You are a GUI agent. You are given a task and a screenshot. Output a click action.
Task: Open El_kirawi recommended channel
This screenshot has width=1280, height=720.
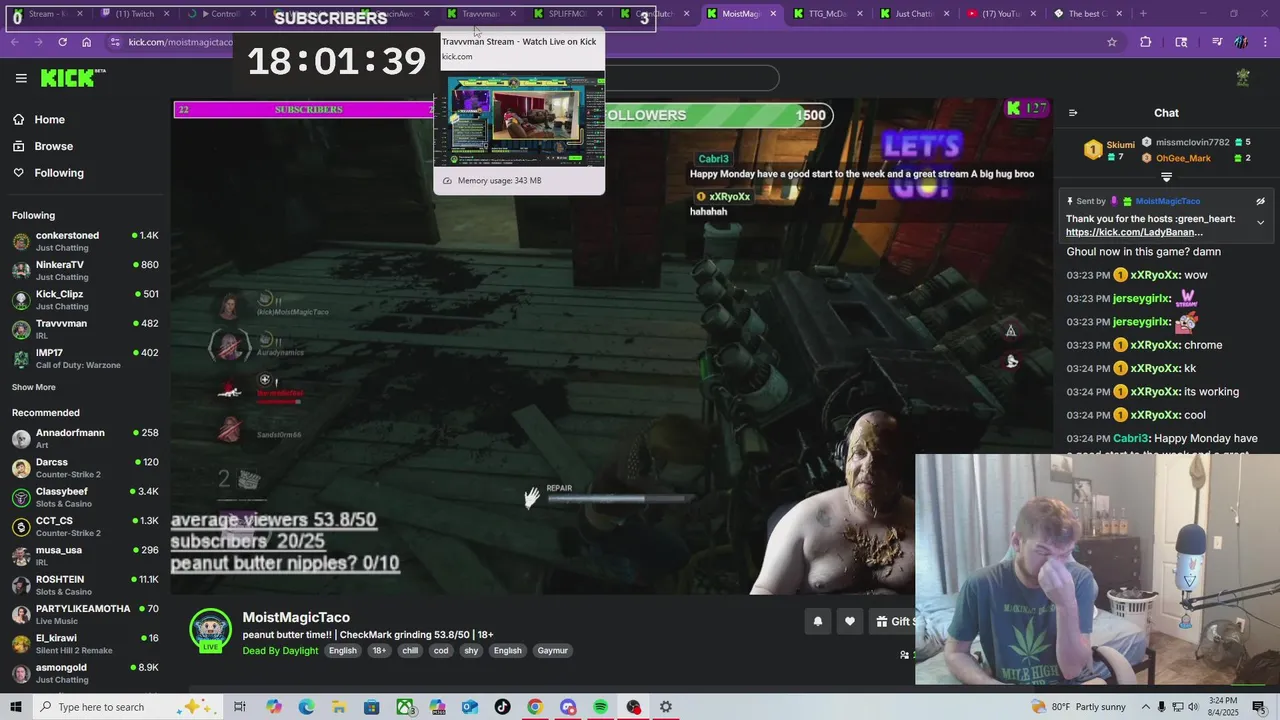[x=85, y=643]
